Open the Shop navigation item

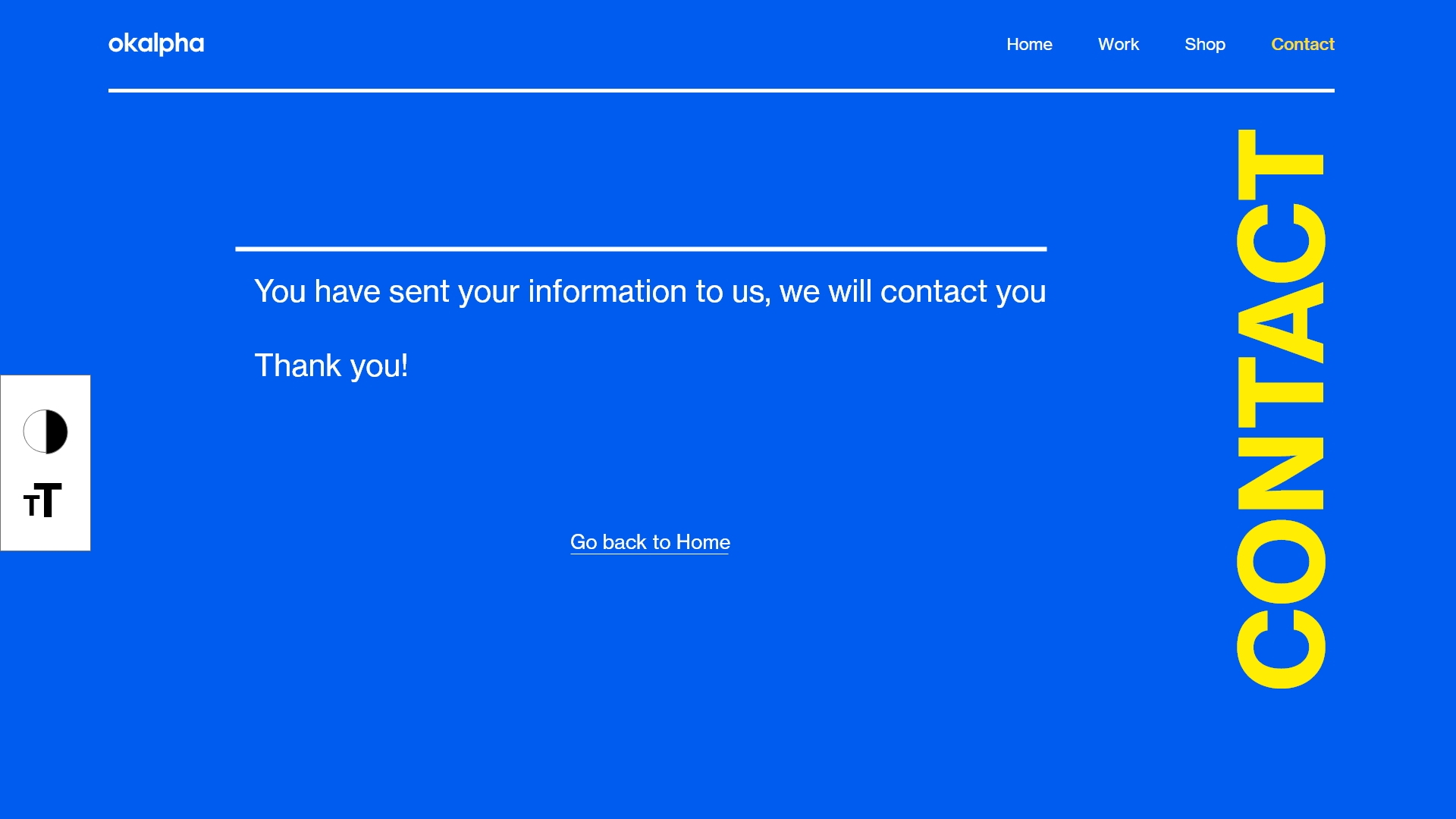(1205, 44)
